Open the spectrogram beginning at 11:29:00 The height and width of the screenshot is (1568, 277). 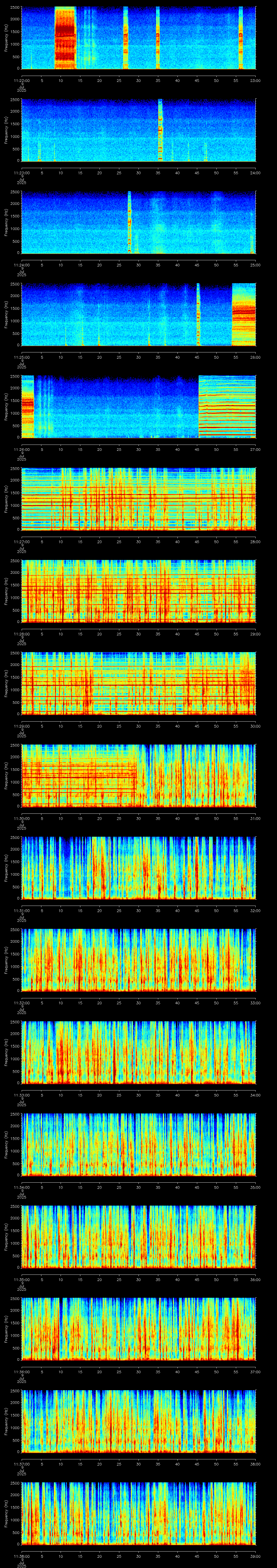[x=138, y=683]
